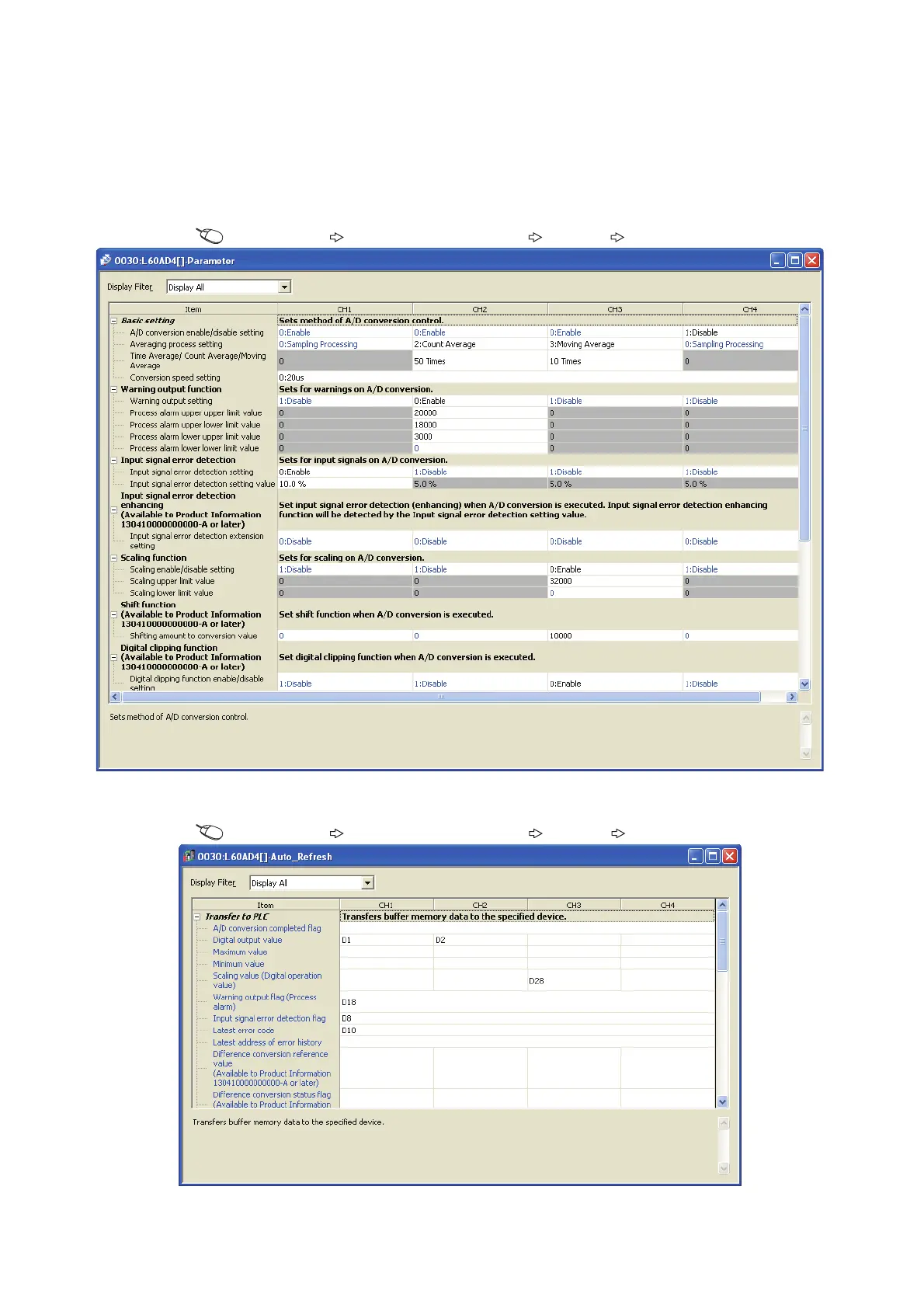Screen dimensions: 924x1308
Task: Maximize the Auto_Refresh window
Action: 713,856
